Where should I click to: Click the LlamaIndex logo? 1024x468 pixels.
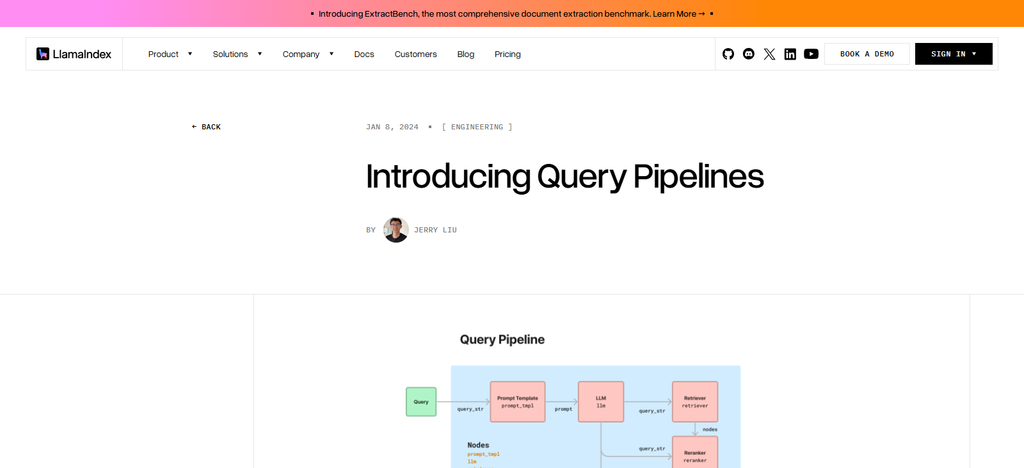pos(74,54)
